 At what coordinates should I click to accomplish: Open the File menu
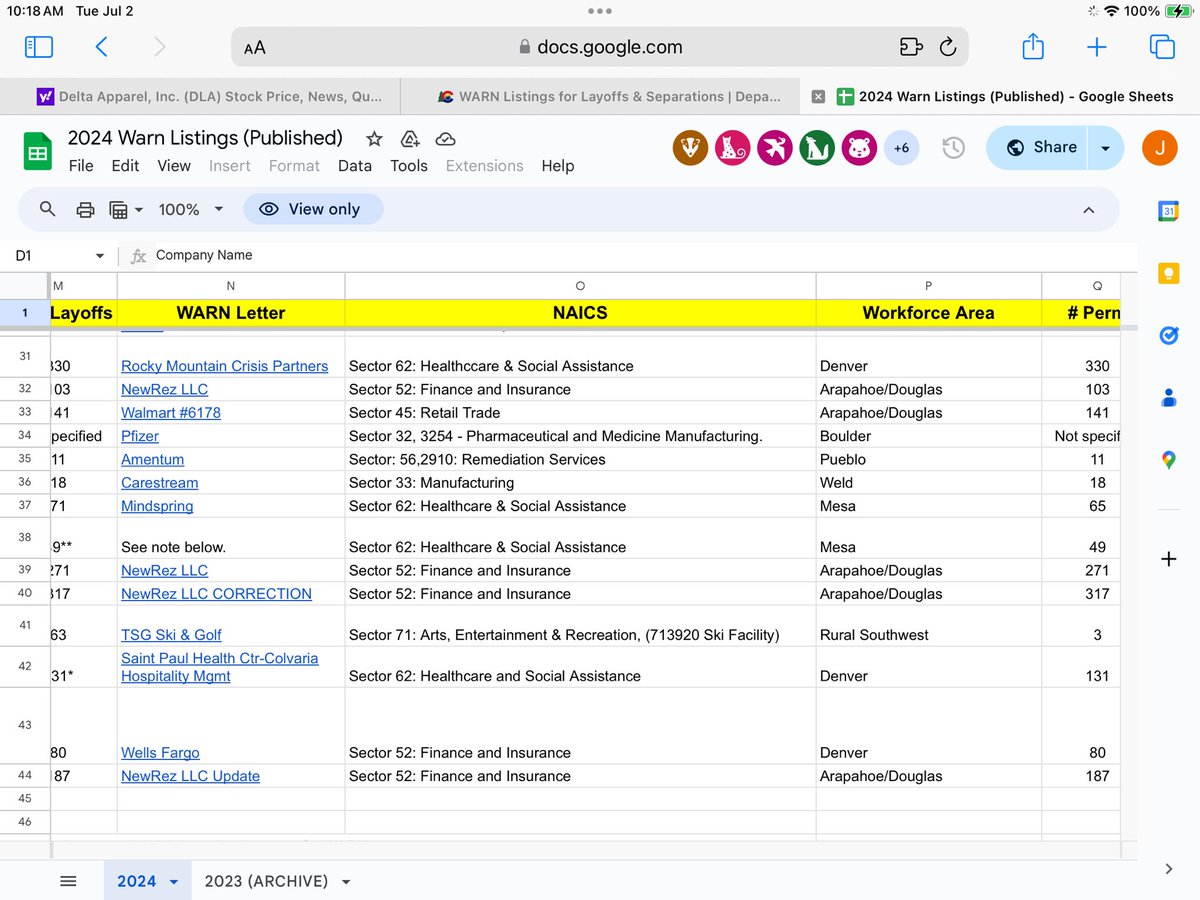coord(81,166)
